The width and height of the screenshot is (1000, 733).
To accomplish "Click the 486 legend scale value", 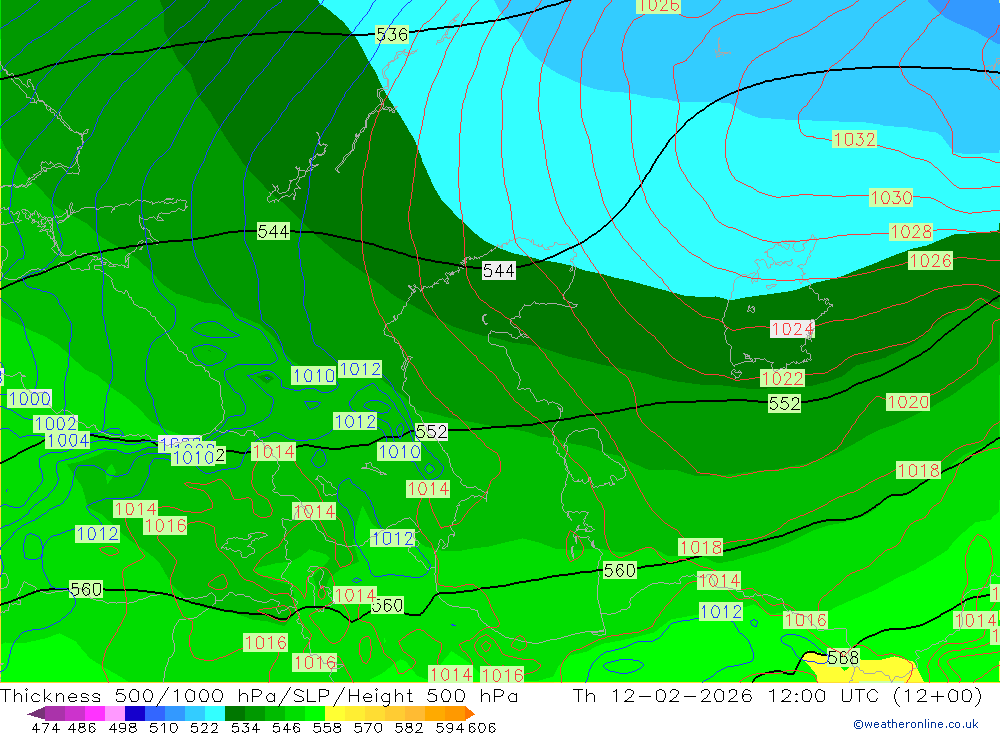I will 82,727.
